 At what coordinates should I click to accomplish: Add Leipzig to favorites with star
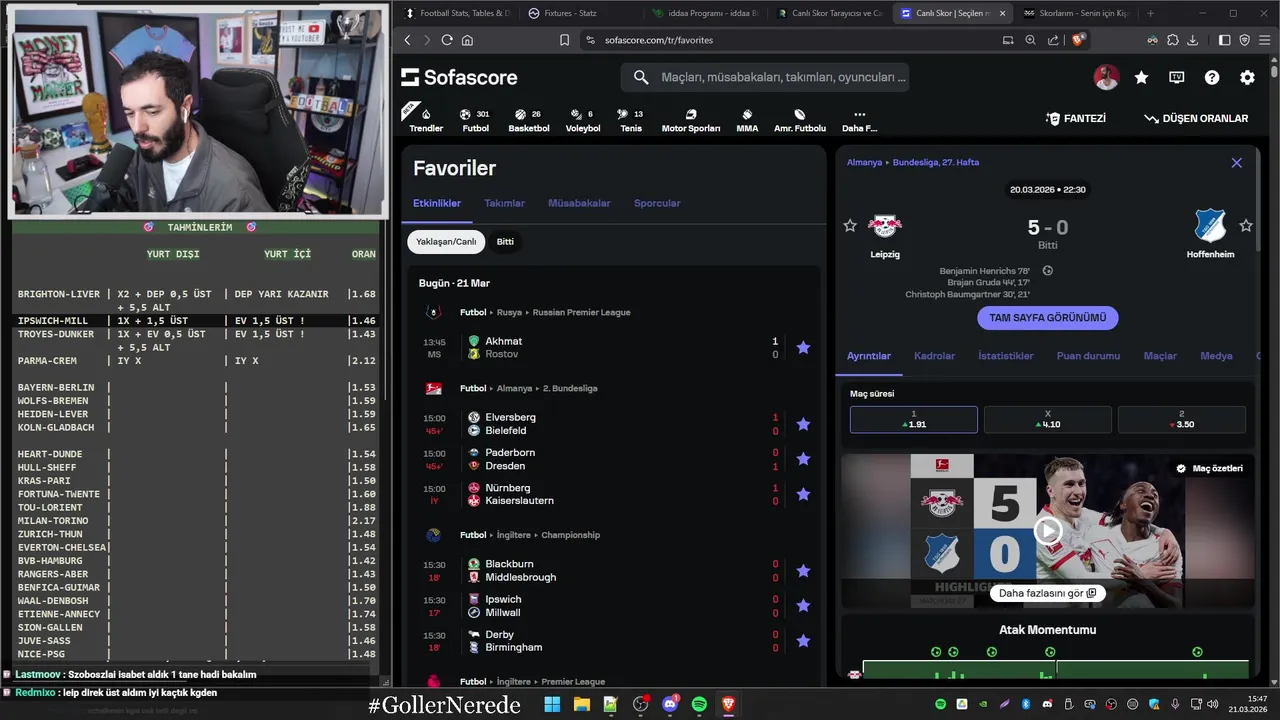click(x=850, y=226)
